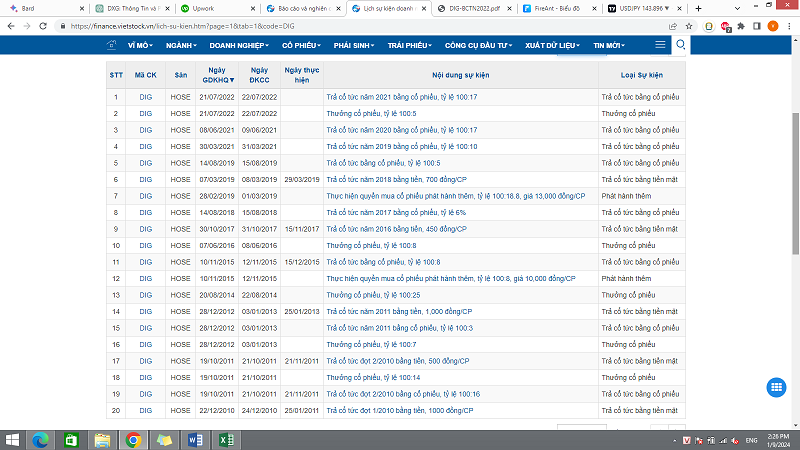
Task: Switch to the DIG-BCTN2022.pdf browser tab
Action: 475,8
